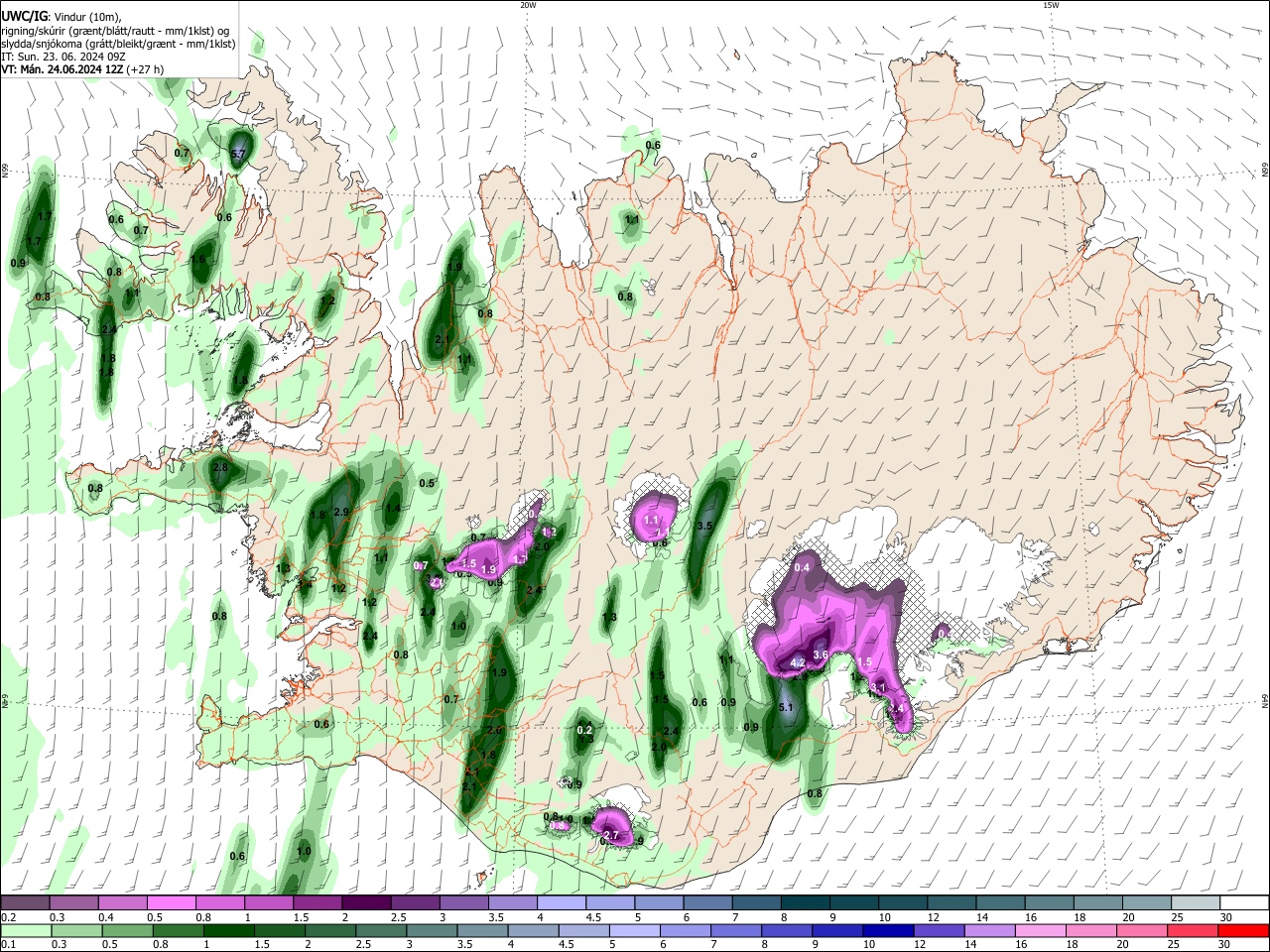The height and width of the screenshot is (952, 1270).
Task: Click the 2.8 rain value on the map
Action: click(220, 467)
